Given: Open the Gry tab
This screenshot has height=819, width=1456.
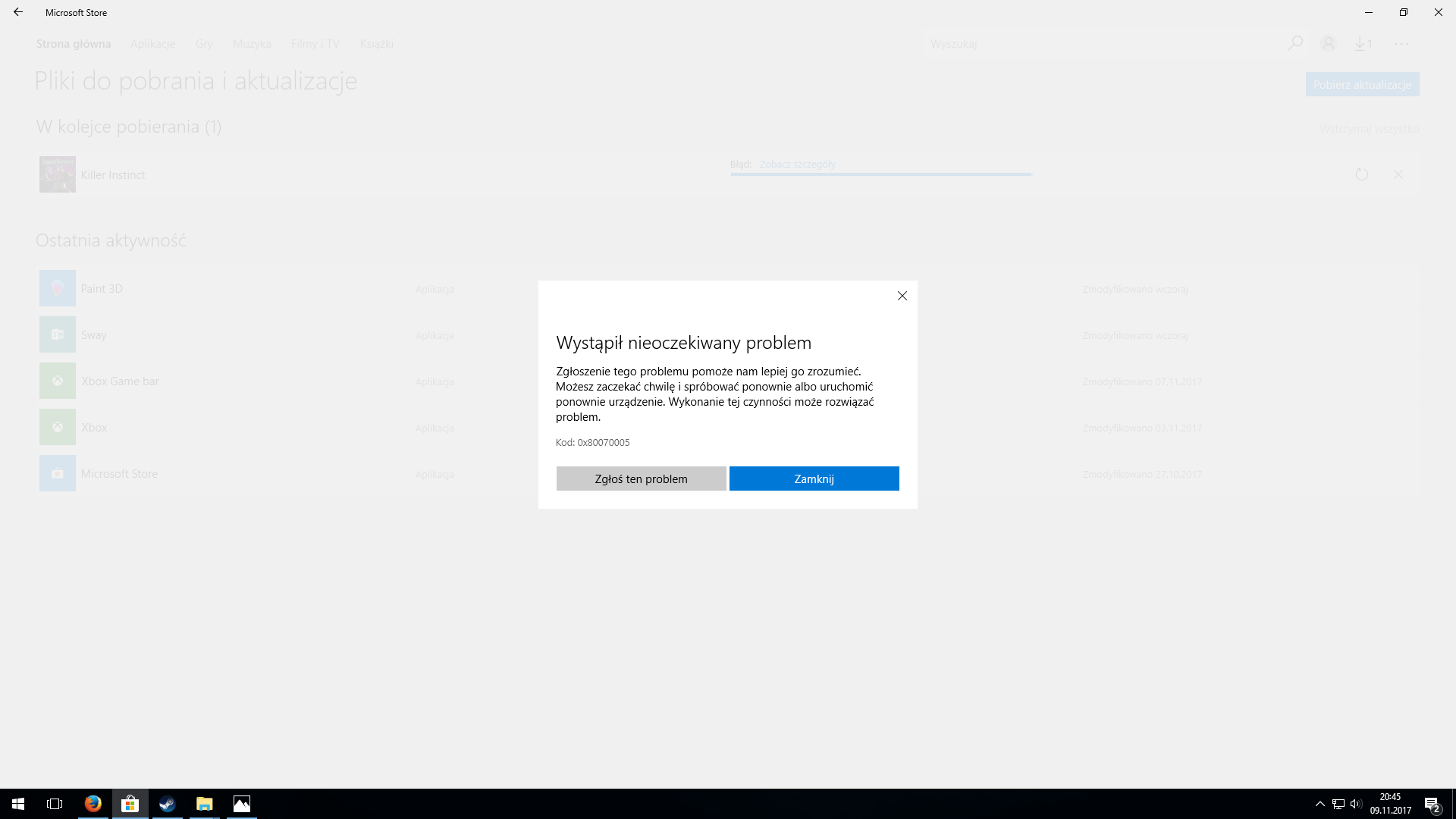Looking at the screenshot, I should click(203, 43).
